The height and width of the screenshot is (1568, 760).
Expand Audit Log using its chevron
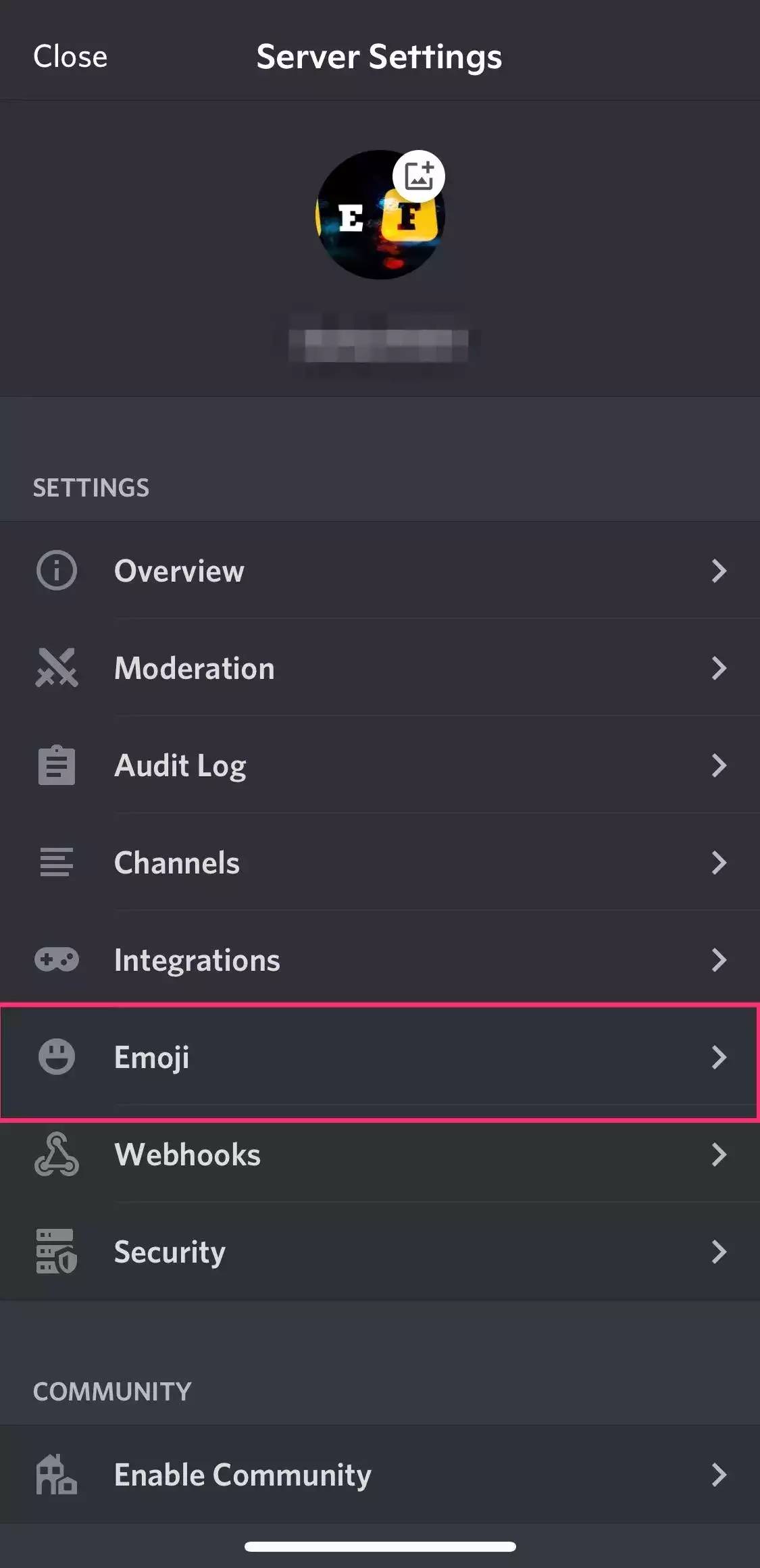click(719, 765)
